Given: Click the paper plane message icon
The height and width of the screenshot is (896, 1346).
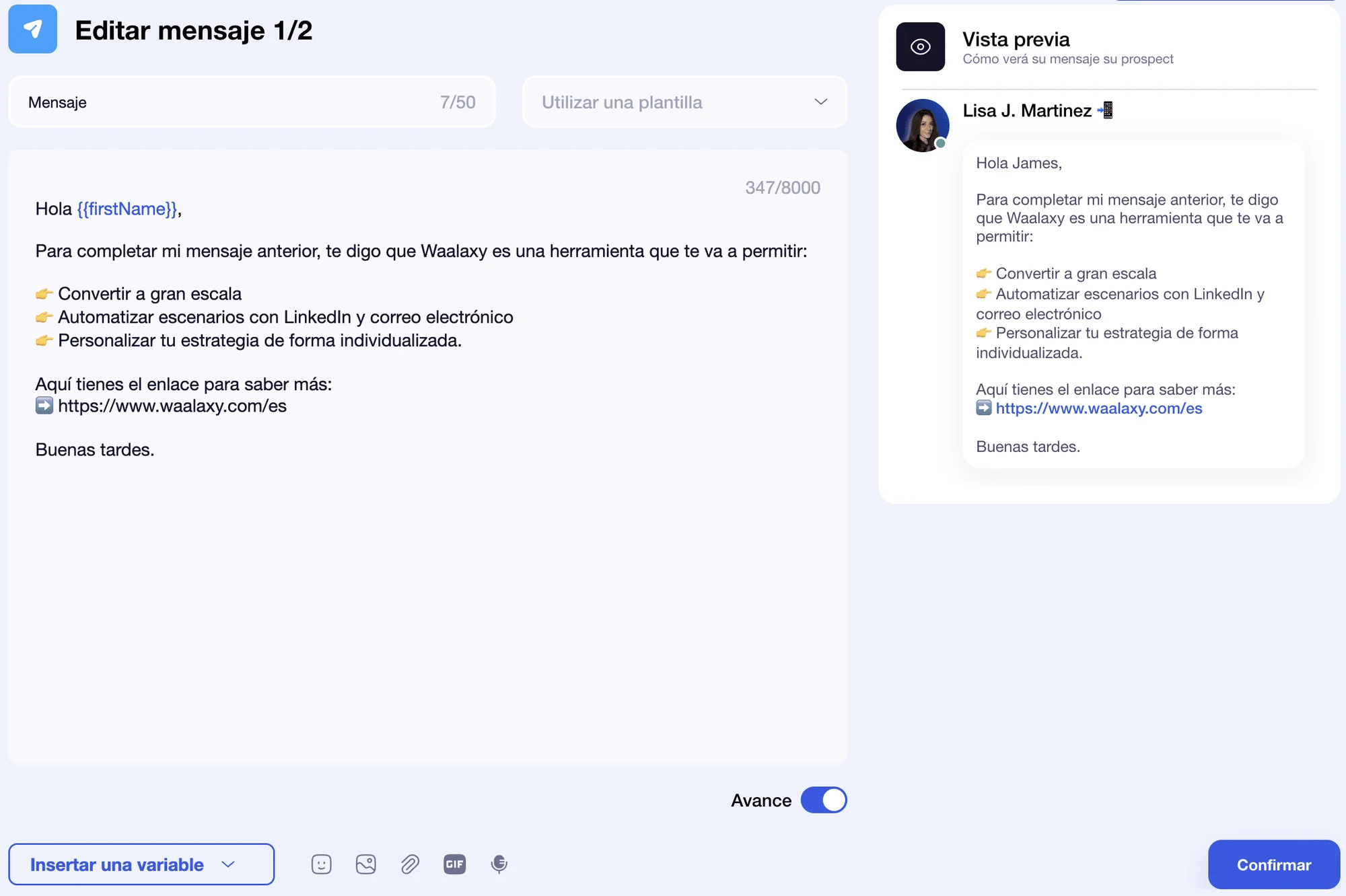Looking at the screenshot, I should click(32, 29).
